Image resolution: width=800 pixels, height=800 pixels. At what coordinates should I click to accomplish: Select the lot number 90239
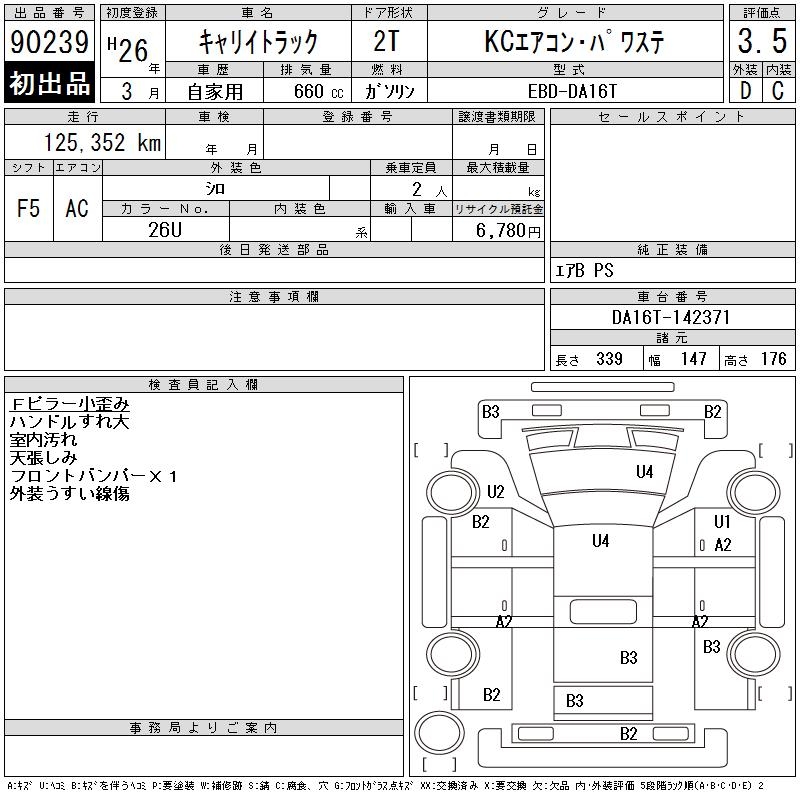coord(49,43)
